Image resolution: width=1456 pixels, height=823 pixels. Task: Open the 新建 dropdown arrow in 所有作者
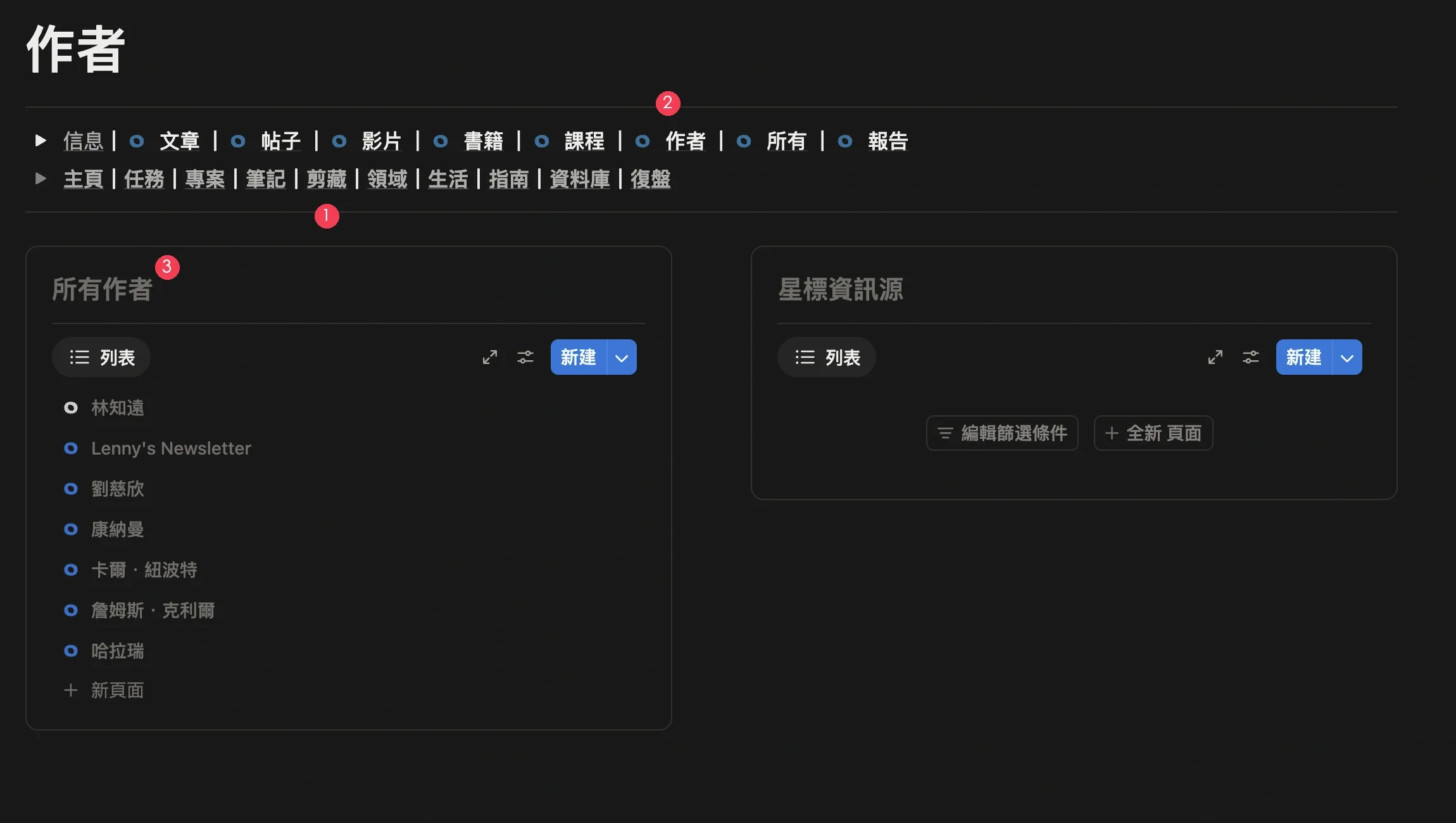pyautogui.click(x=622, y=358)
